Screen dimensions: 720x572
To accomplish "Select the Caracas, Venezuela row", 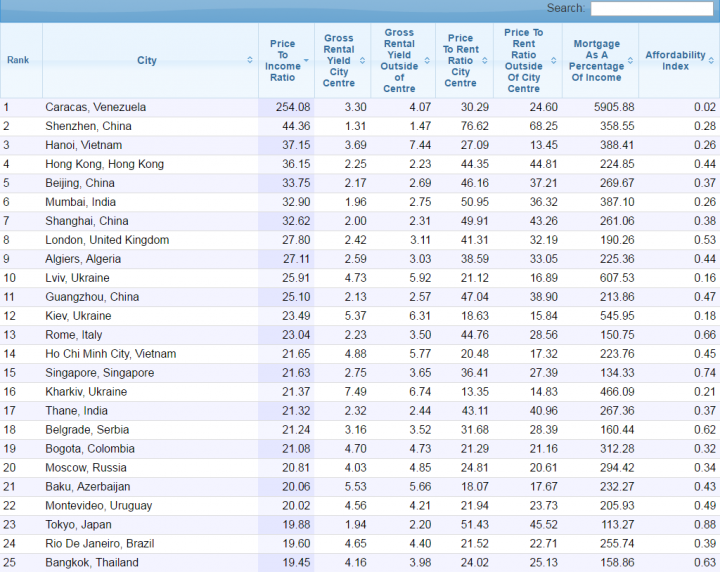I will pos(360,107).
